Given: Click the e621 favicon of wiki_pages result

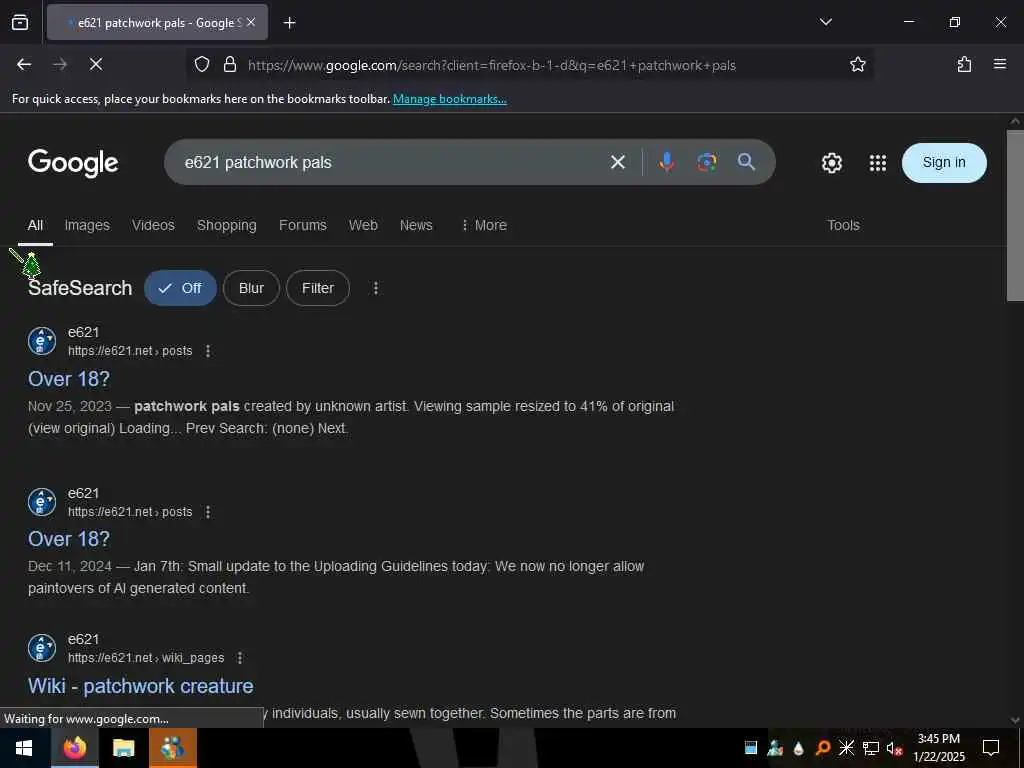Looking at the screenshot, I should click(x=42, y=648).
